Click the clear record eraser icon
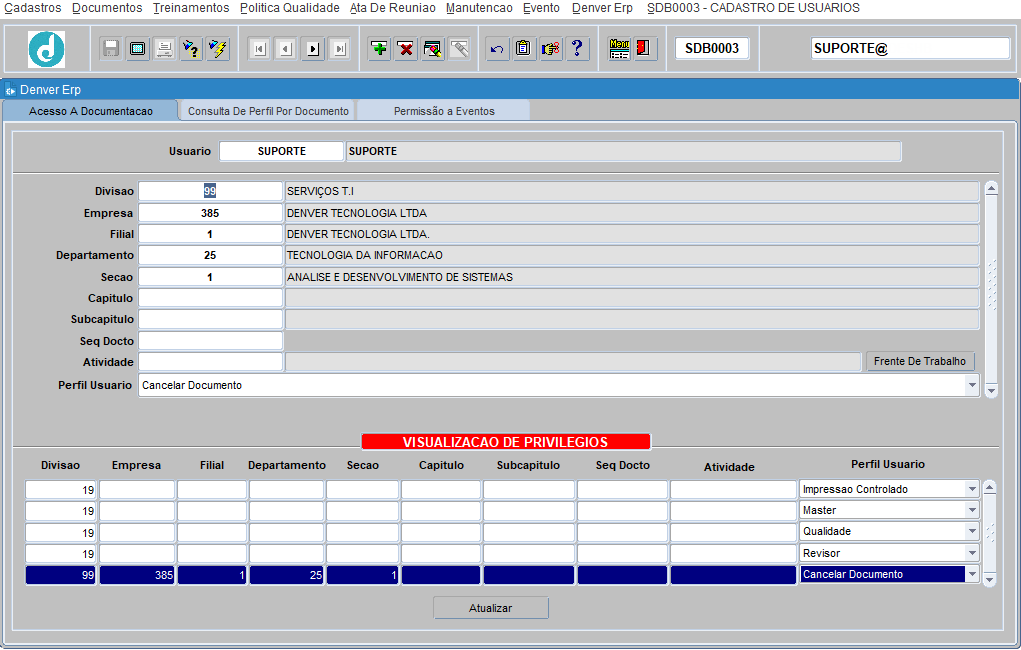This screenshot has height=650, width=1021. click(432, 49)
